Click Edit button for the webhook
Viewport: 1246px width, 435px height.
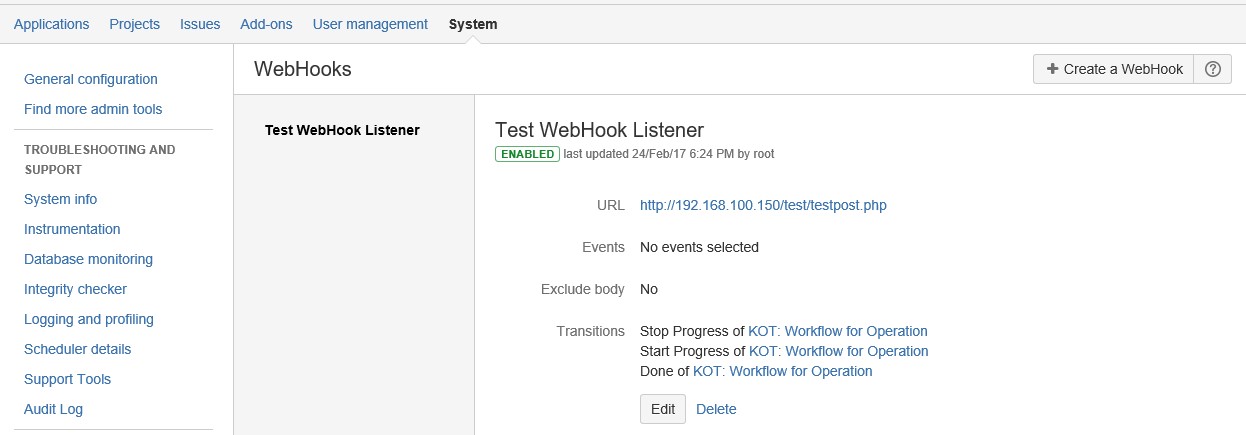point(663,409)
